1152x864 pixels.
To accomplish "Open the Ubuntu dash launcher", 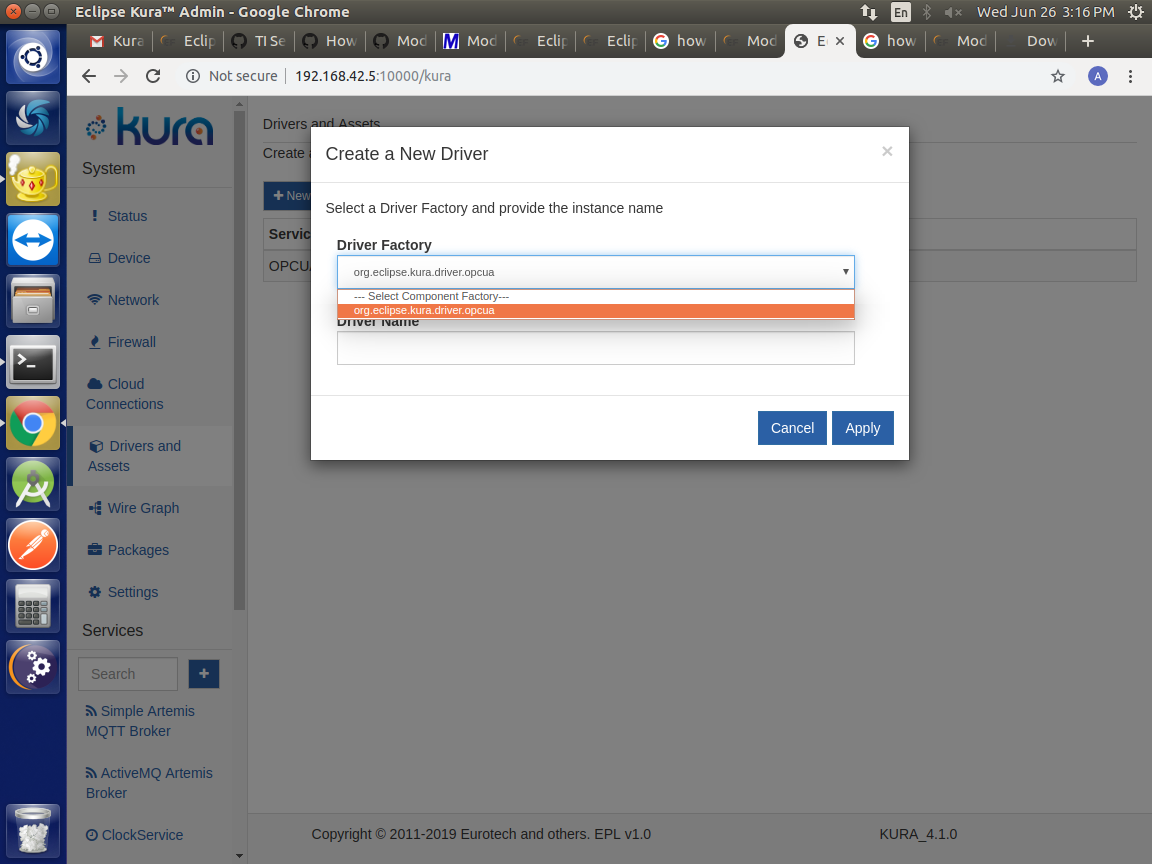I will pyautogui.click(x=33, y=57).
